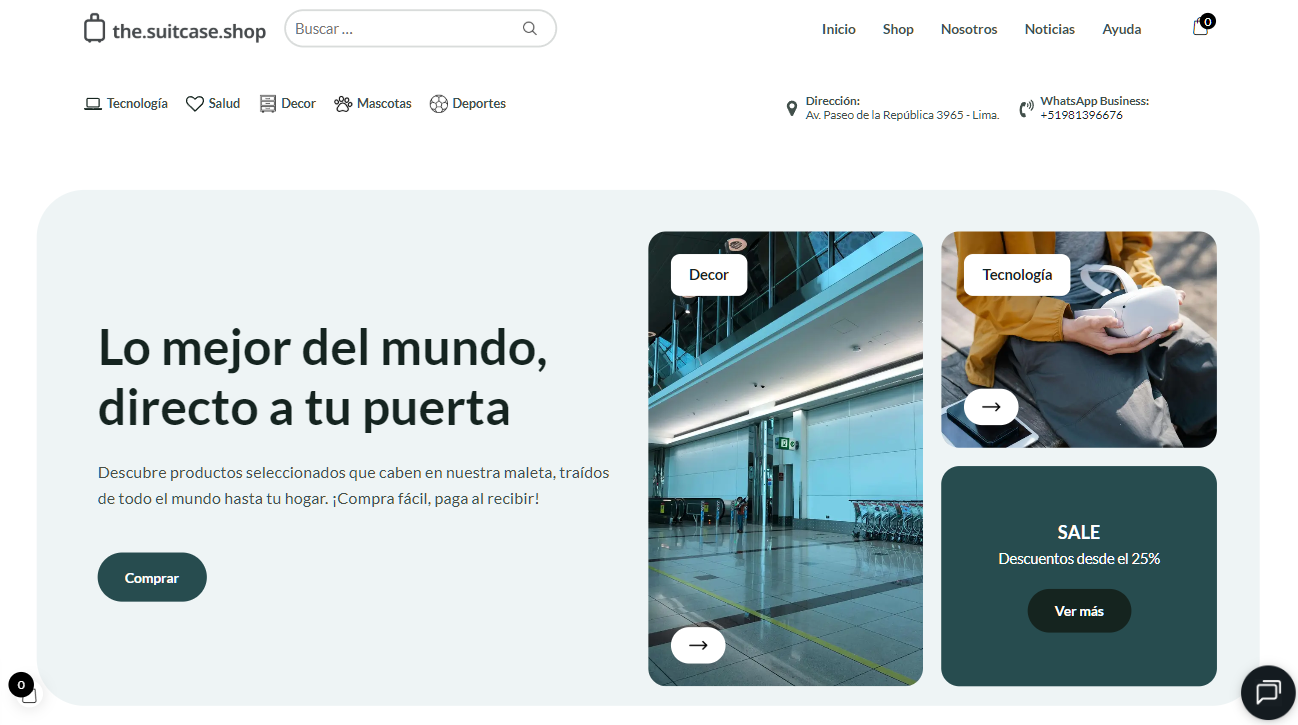The height and width of the screenshot is (725, 1298).
Task: Click inside the Buscar search field
Action: (400, 28)
